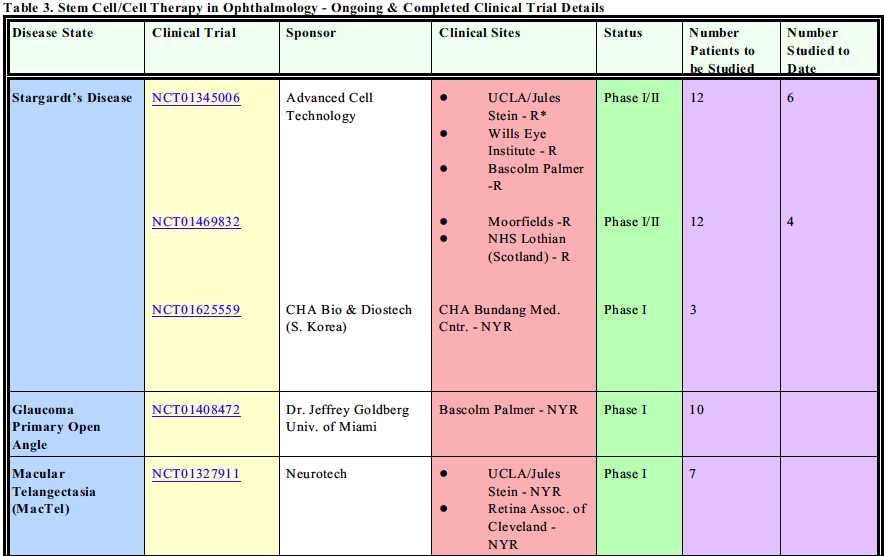
Task: Click 'Dr. Jeffrey Goldberg Univ. of Miami' sponsor
Action: coord(347,418)
